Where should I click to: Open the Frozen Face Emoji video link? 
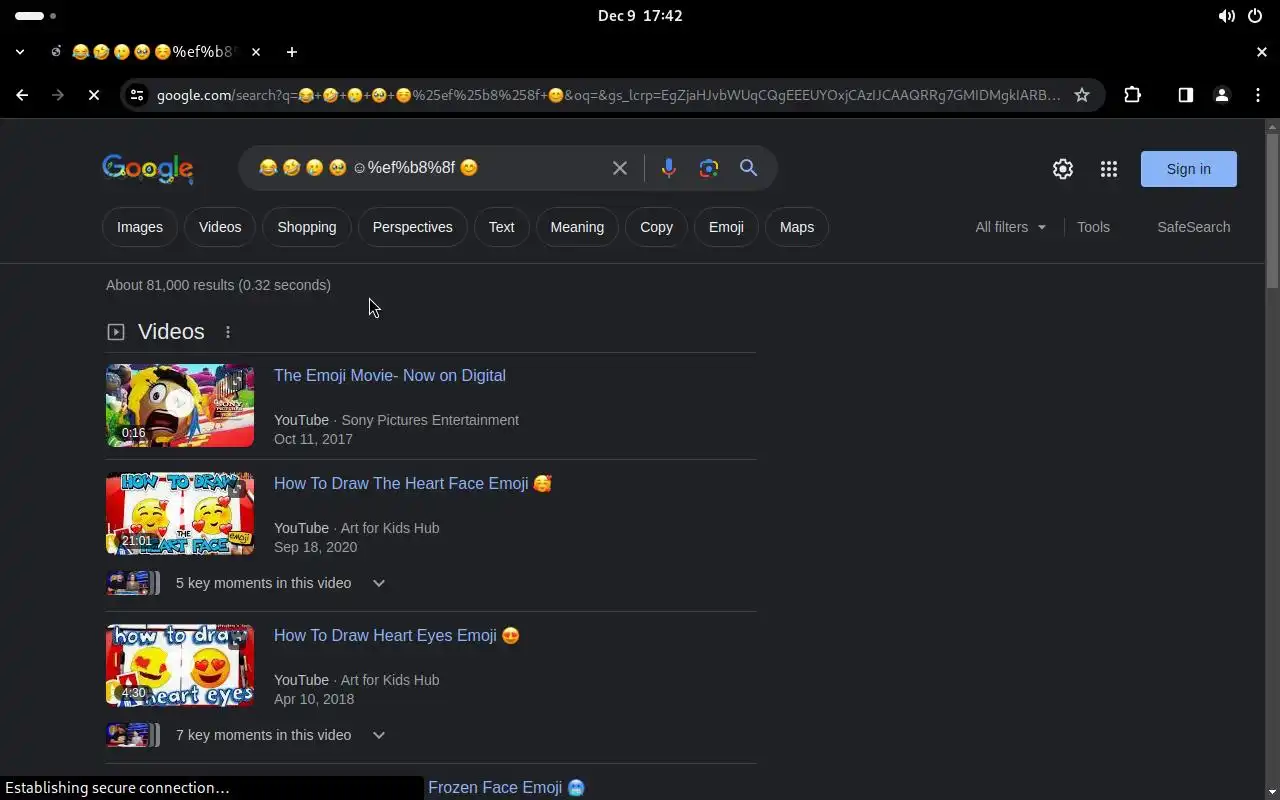tap(507, 787)
